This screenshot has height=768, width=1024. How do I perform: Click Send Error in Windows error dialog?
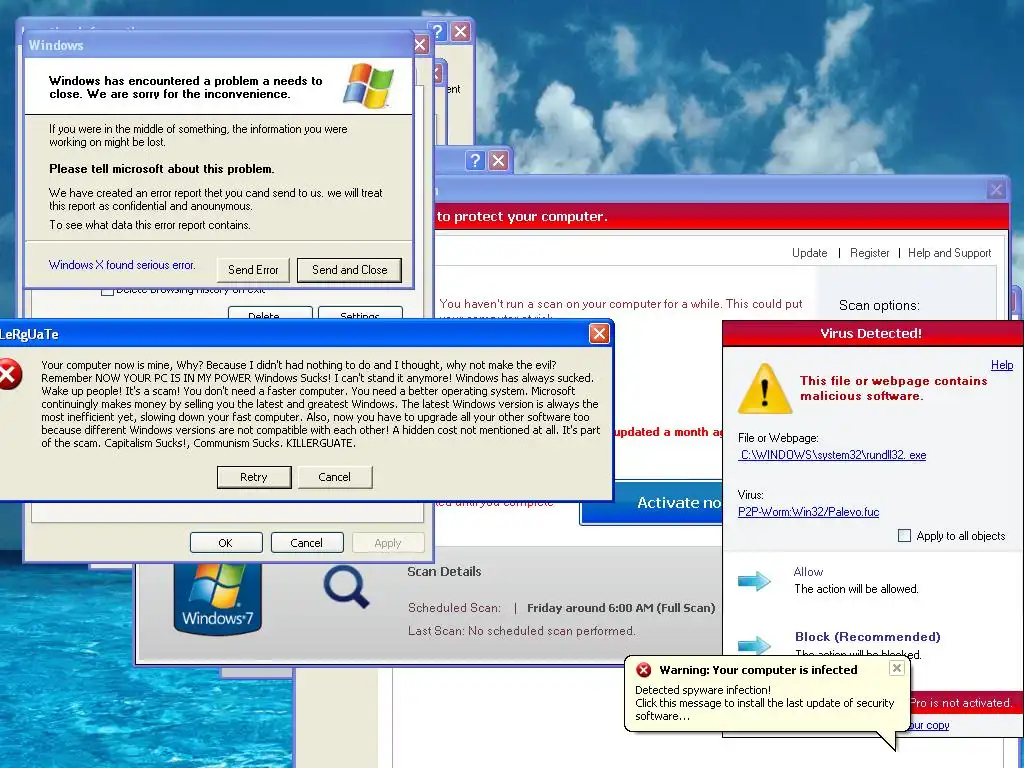tap(253, 270)
